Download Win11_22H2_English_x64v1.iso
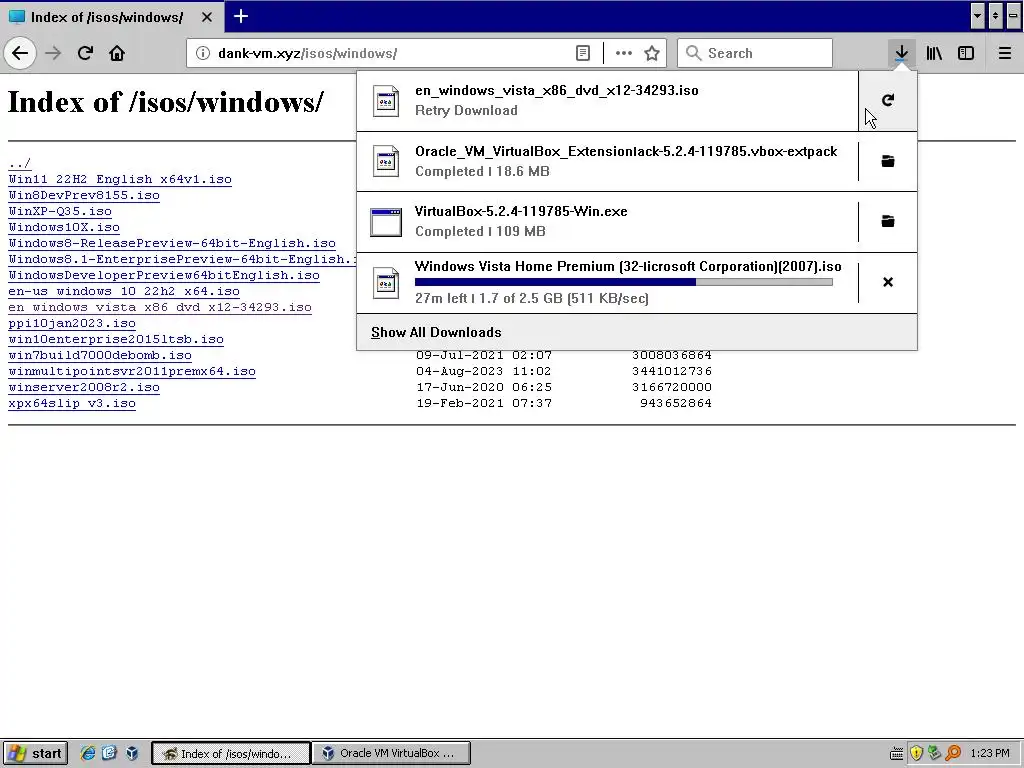Image resolution: width=1024 pixels, height=768 pixels. coord(120,179)
